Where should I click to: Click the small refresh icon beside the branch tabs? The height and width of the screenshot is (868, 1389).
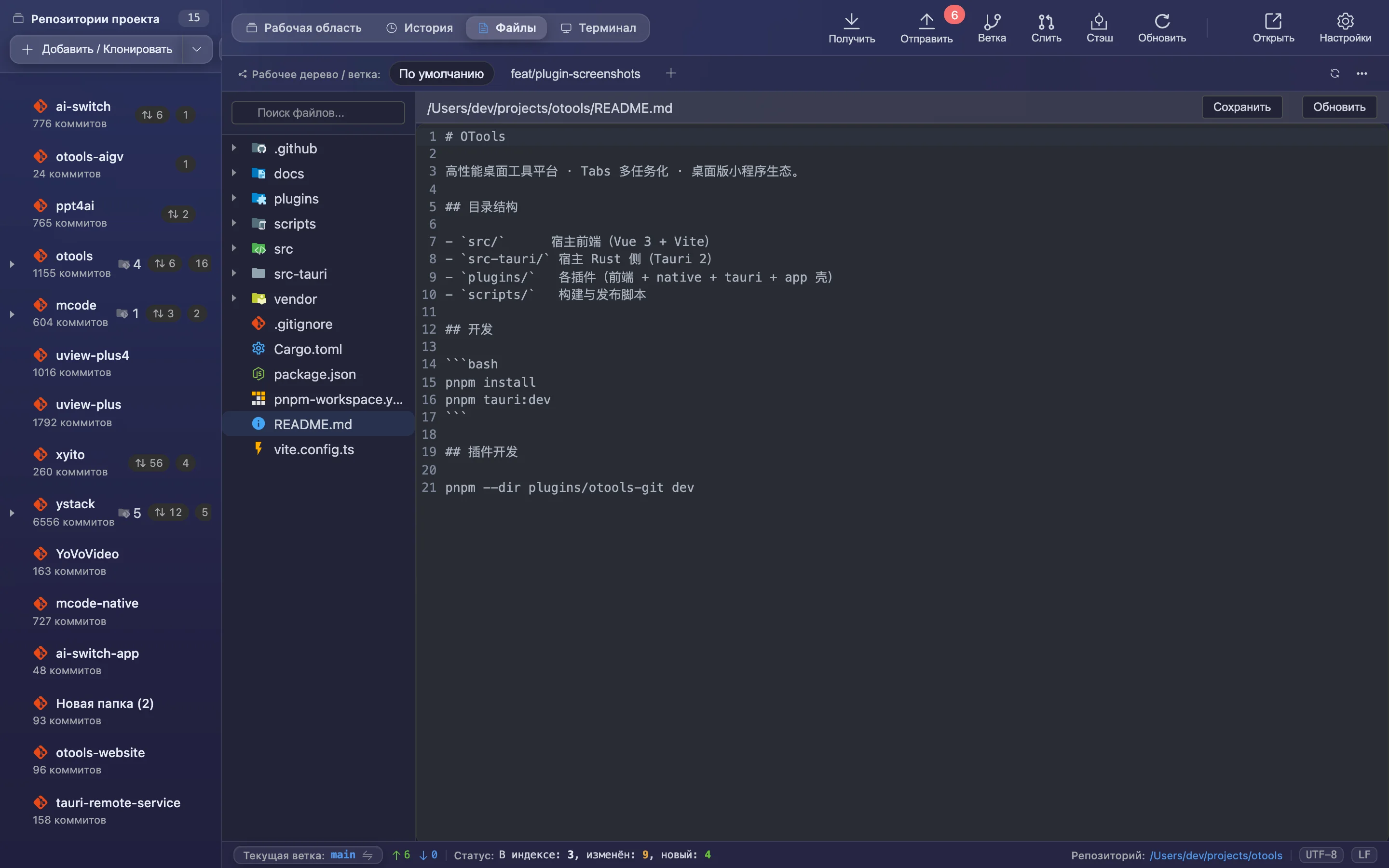click(x=1335, y=73)
